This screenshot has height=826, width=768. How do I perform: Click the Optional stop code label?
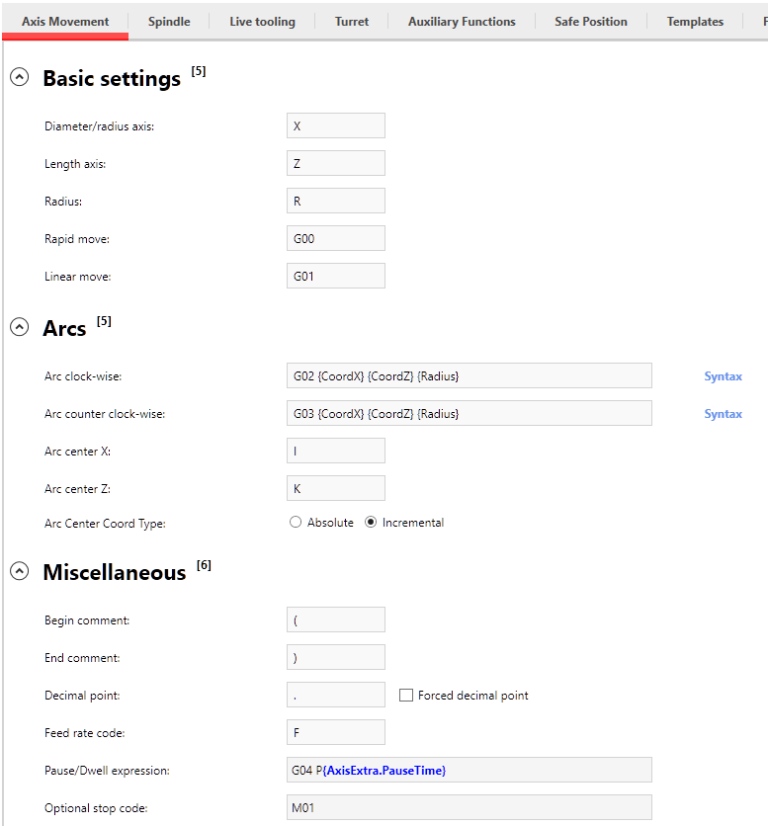point(96,808)
